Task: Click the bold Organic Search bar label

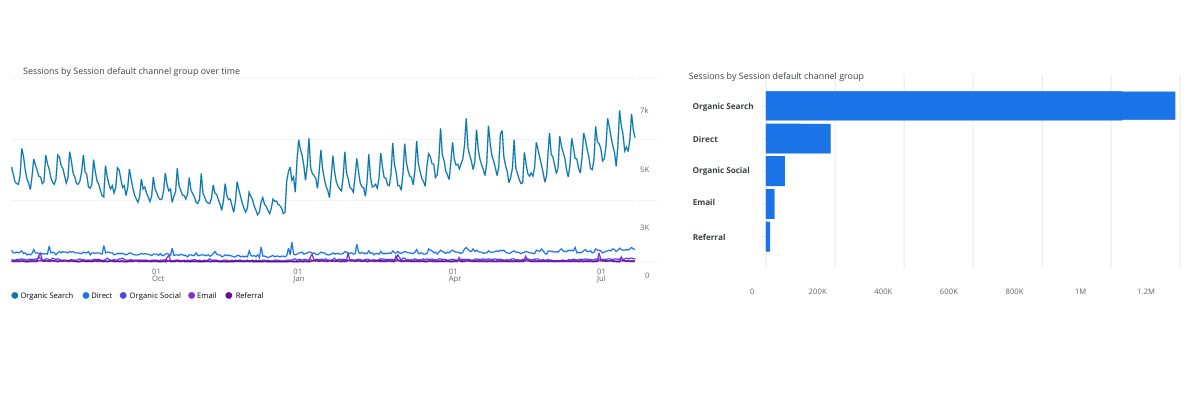Action: point(721,106)
